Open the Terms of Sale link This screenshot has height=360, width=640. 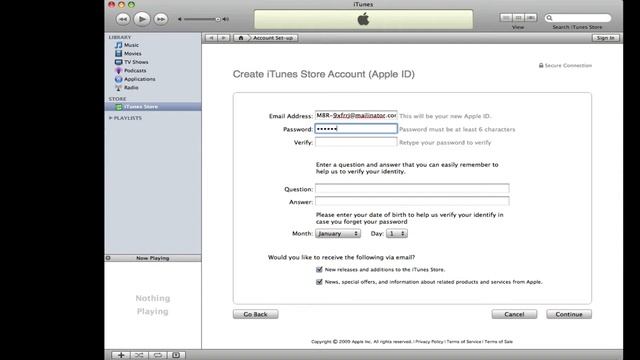[x=498, y=342]
